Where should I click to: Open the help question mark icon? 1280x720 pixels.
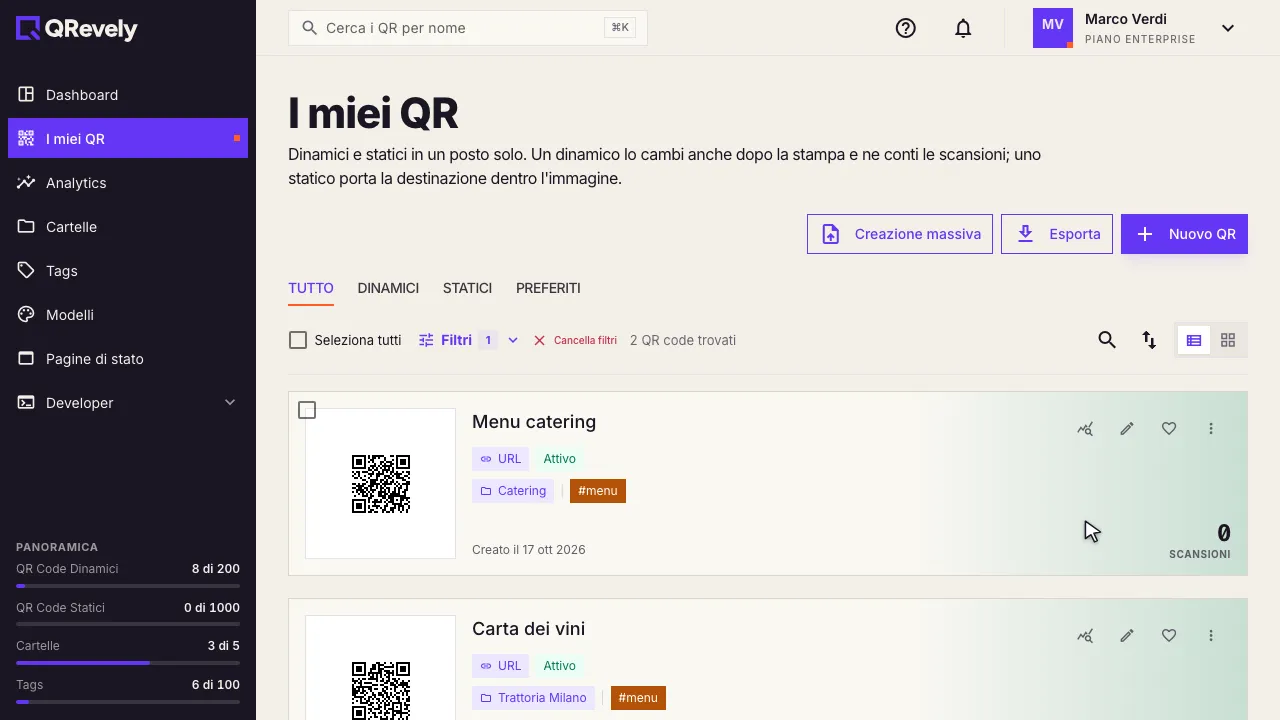pos(906,28)
